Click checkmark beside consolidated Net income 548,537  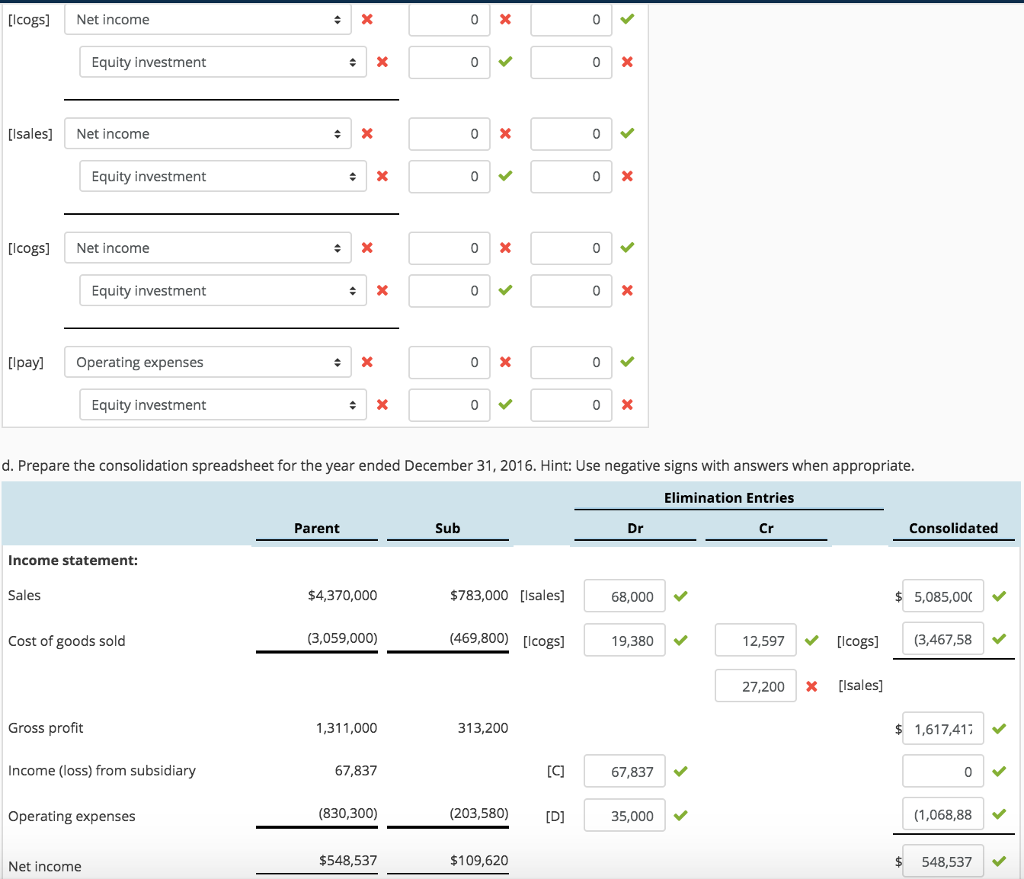(999, 861)
